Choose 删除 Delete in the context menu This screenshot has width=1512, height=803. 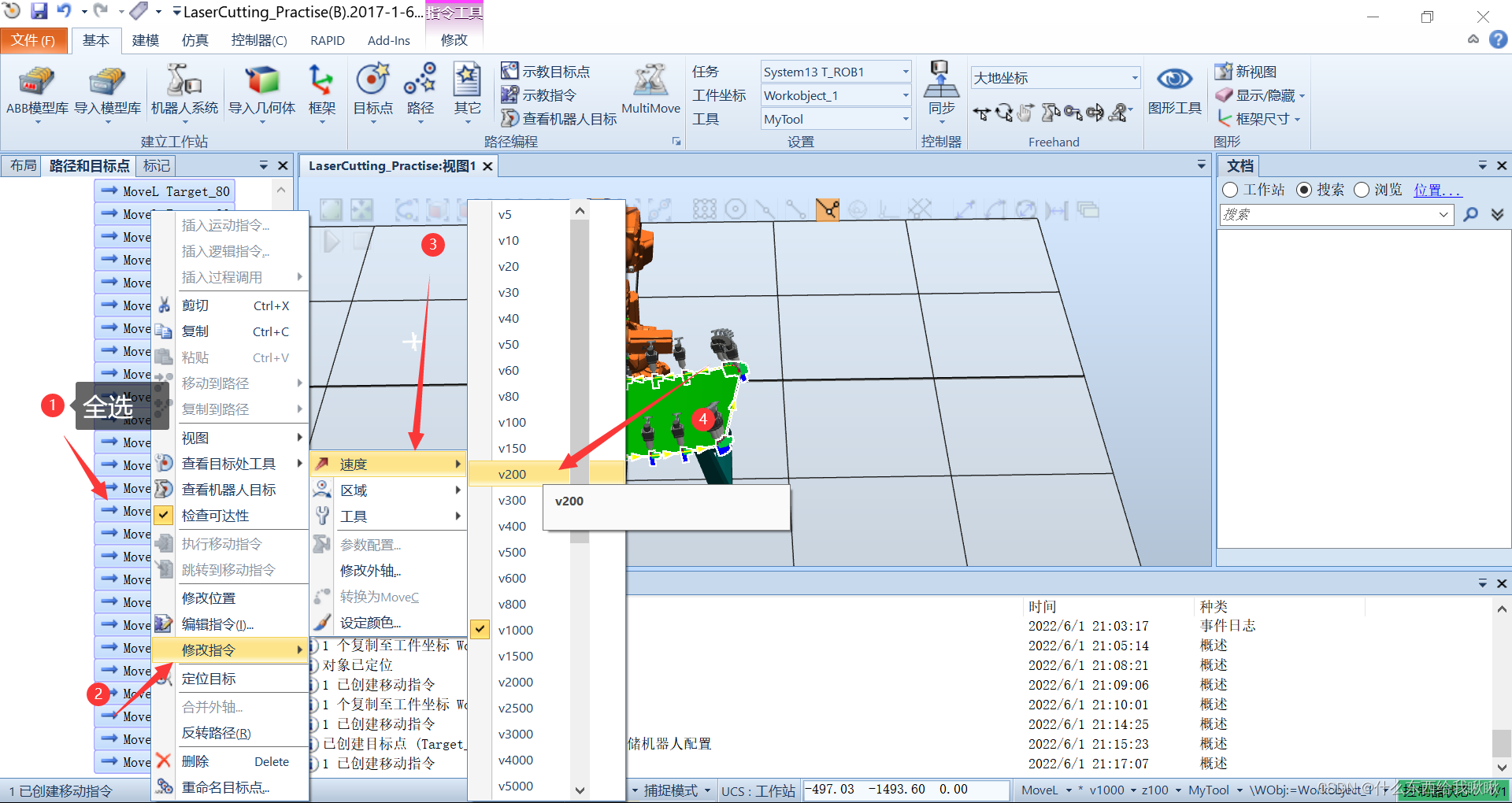tap(230, 761)
